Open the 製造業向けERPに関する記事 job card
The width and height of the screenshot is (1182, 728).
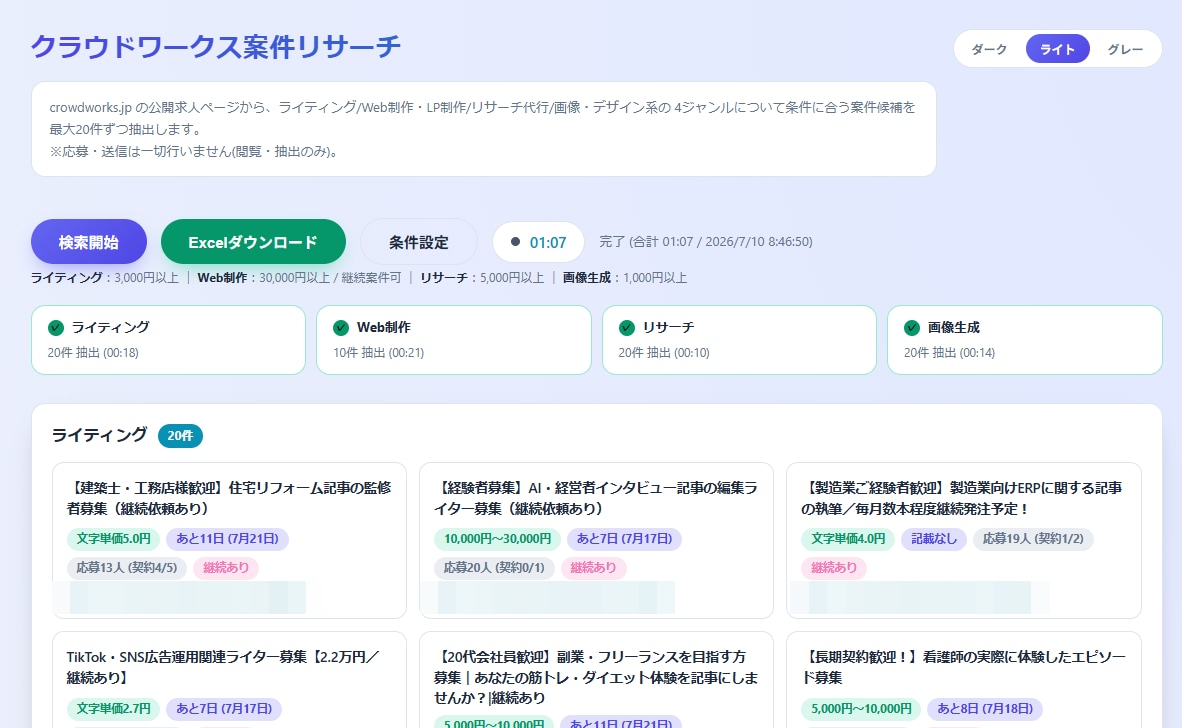click(963, 540)
